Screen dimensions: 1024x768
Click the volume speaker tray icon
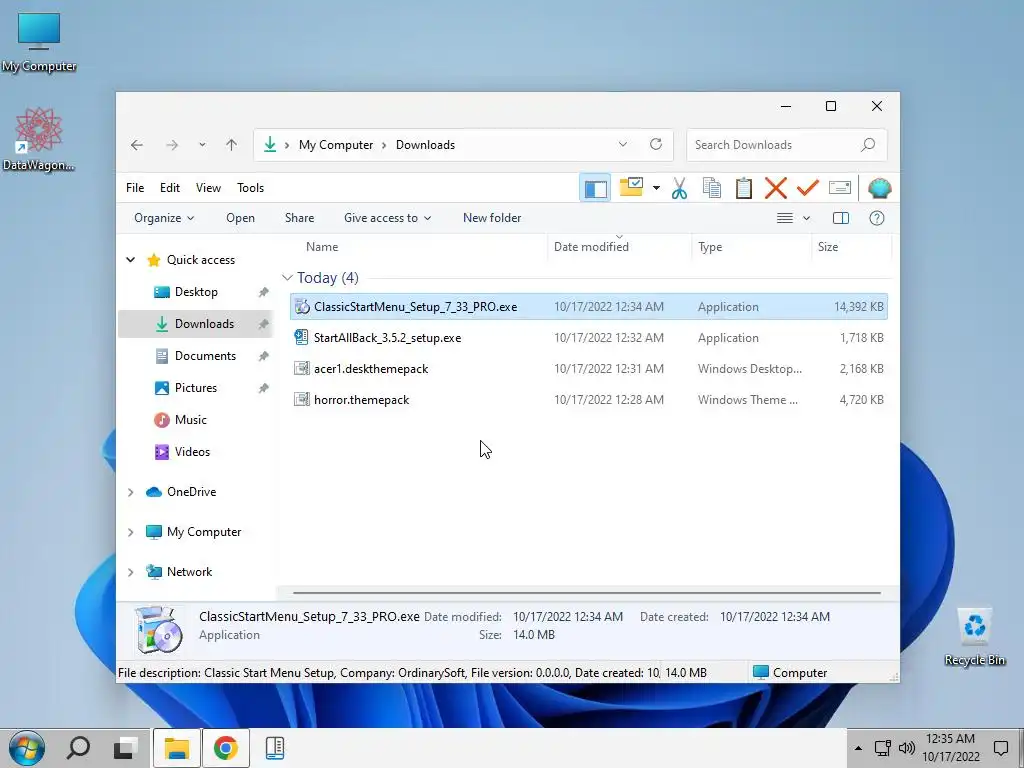point(906,748)
